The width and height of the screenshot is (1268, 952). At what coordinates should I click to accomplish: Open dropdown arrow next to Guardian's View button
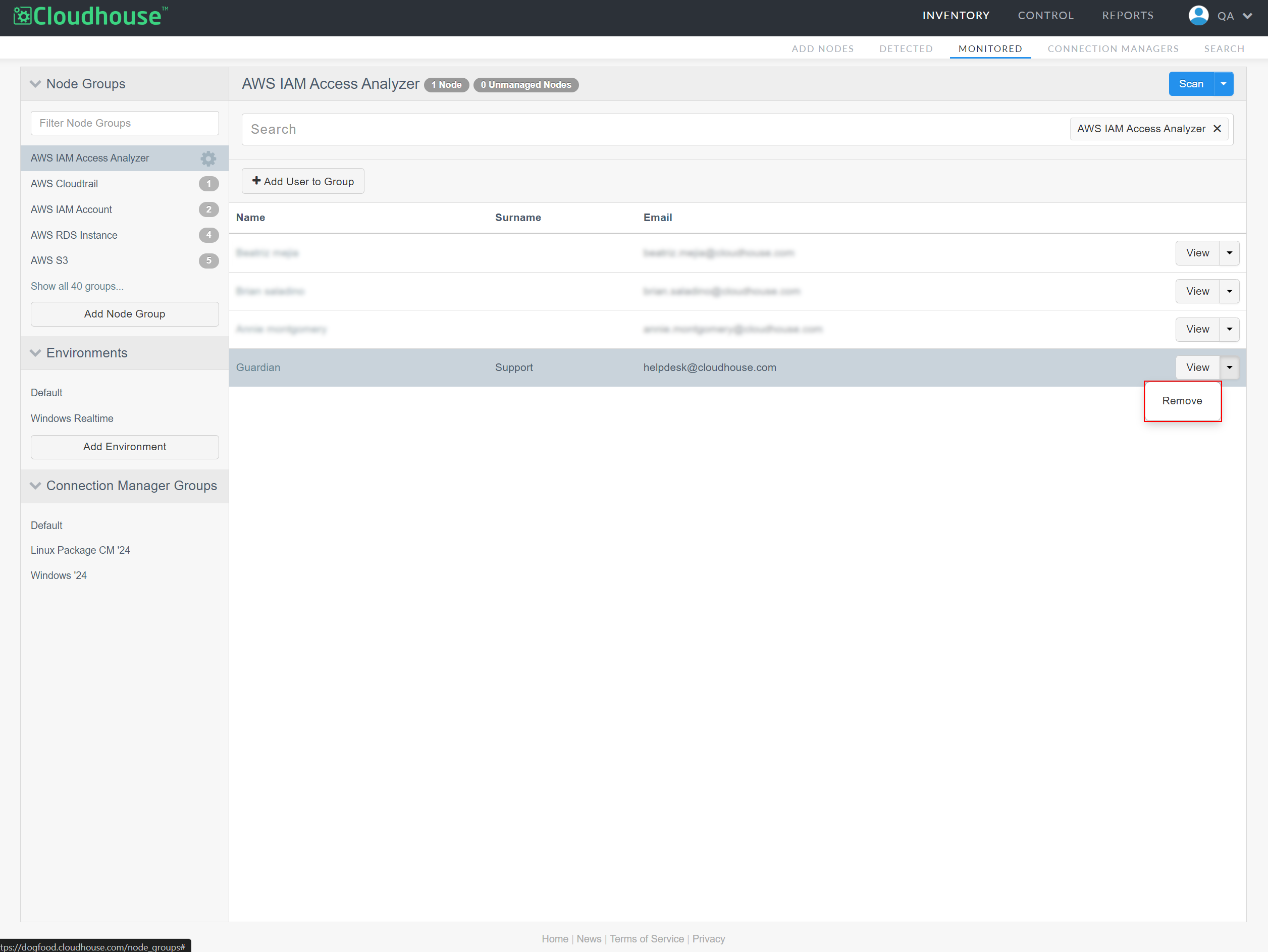1229,367
